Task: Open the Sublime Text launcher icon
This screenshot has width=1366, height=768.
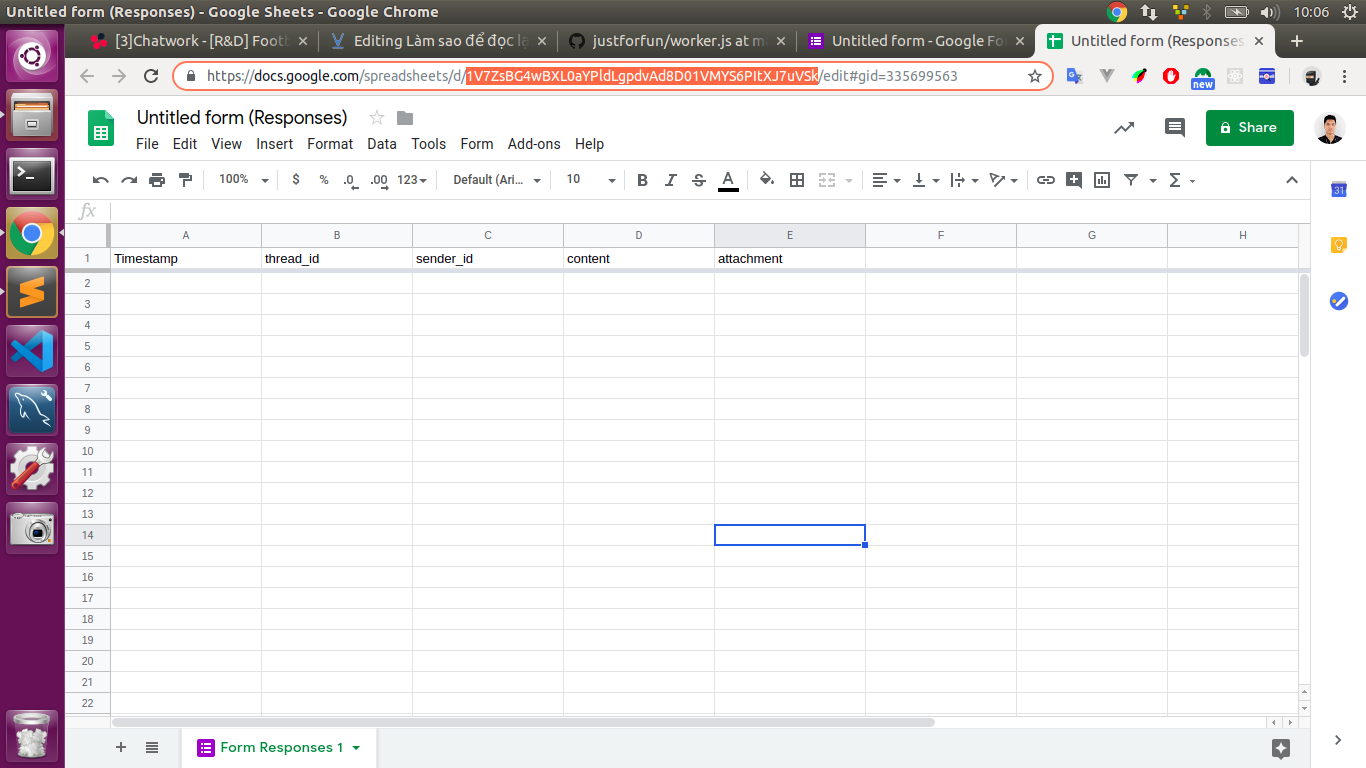Action: tap(32, 292)
